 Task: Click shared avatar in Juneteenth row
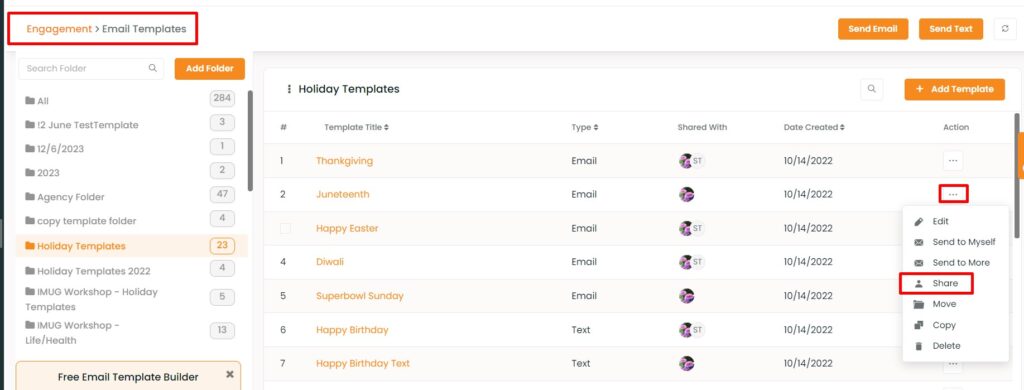(x=686, y=195)
